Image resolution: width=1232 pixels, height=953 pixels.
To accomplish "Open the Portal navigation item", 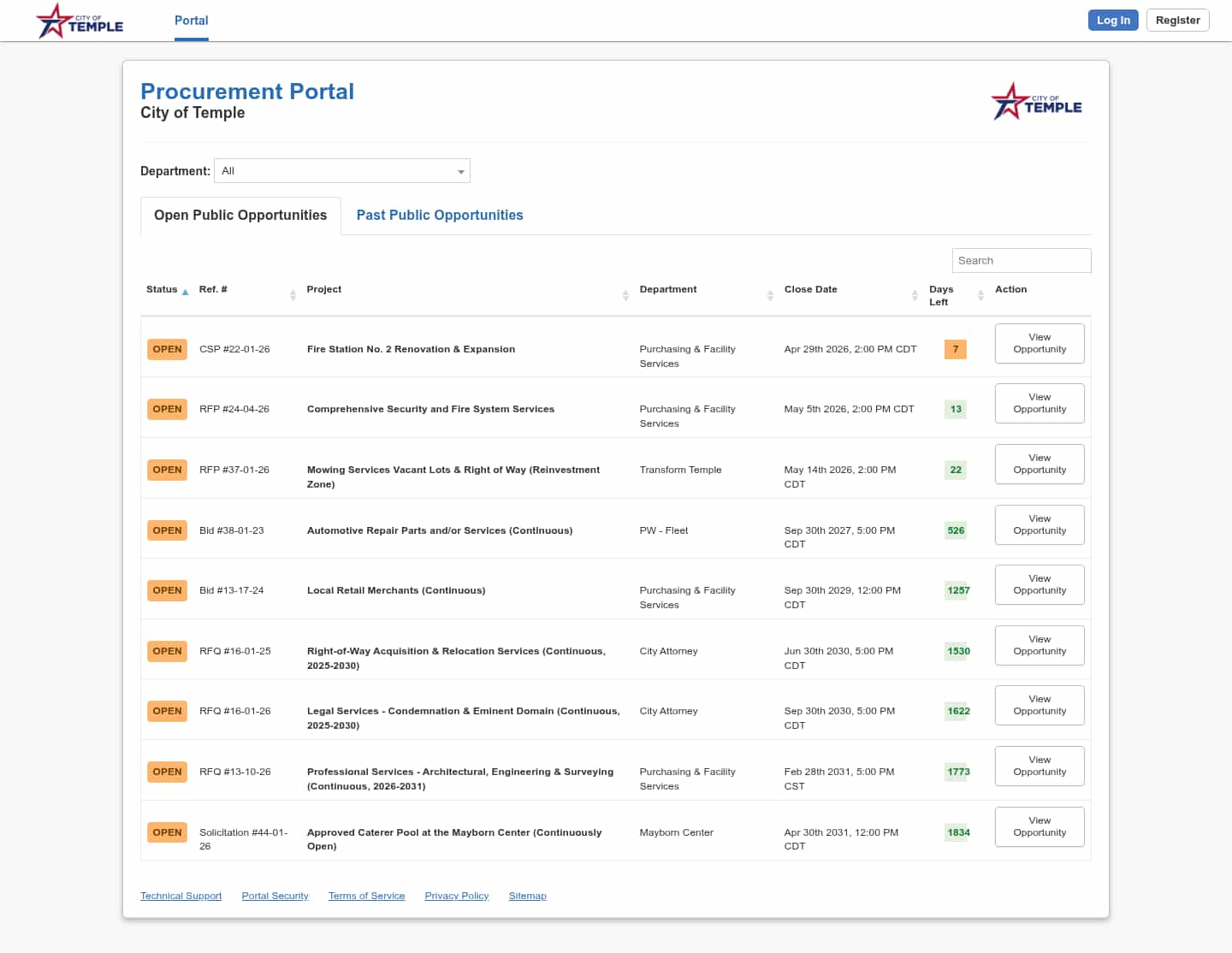I will click(191, 21).
